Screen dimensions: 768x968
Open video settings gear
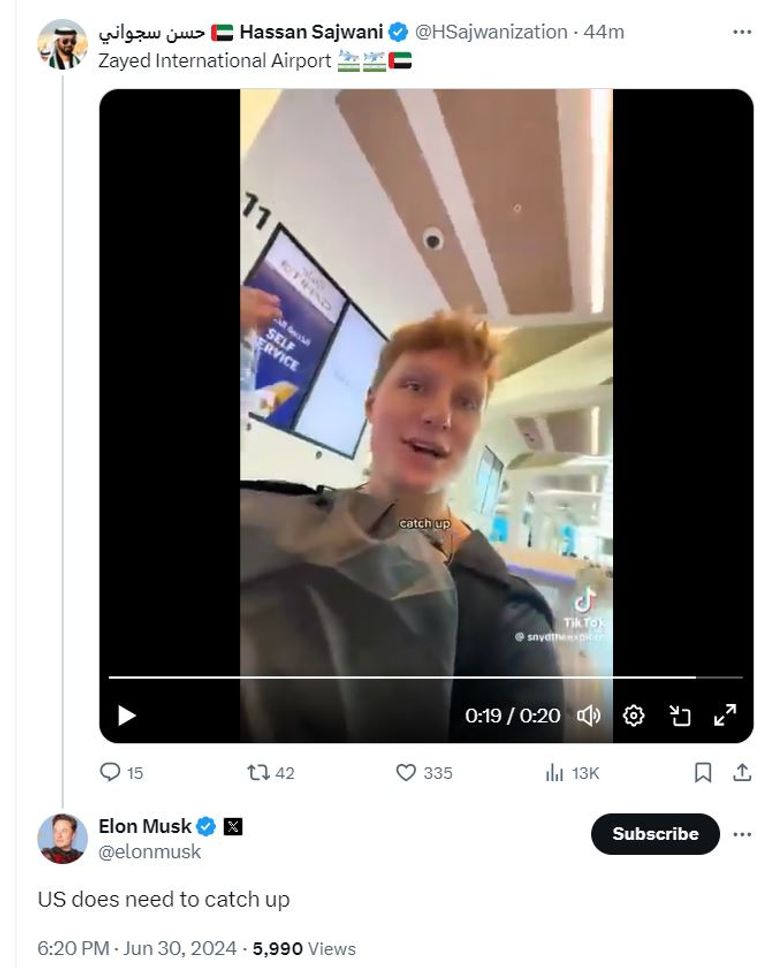633,715
